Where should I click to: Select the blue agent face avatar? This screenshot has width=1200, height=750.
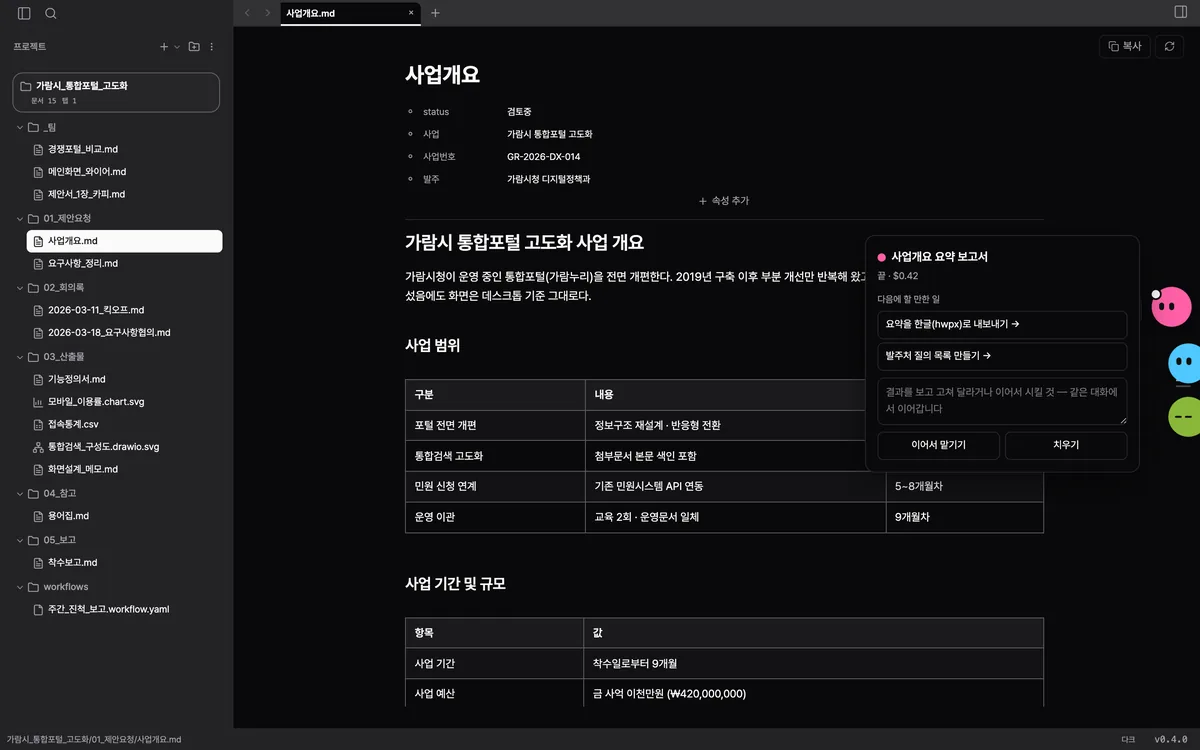[1185, 363]
